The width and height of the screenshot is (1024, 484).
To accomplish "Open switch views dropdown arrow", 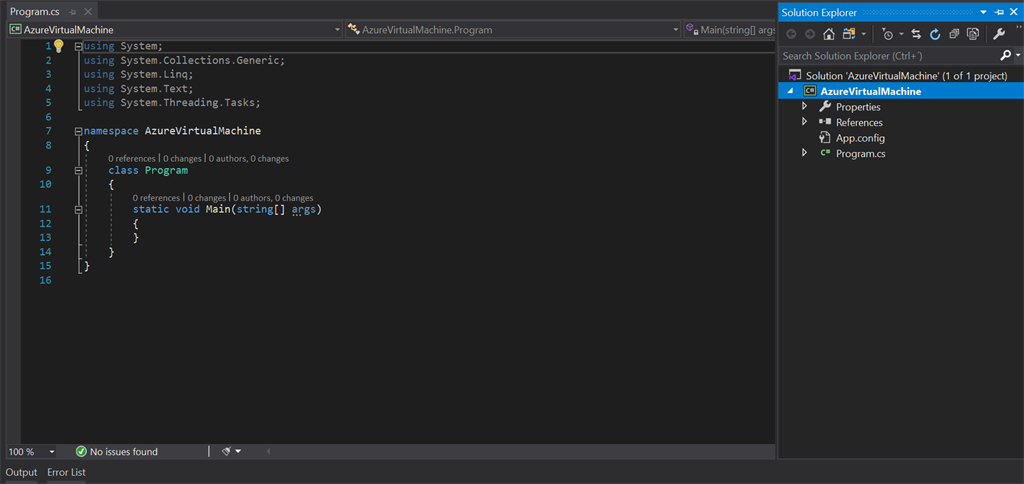I will point(863,34).
